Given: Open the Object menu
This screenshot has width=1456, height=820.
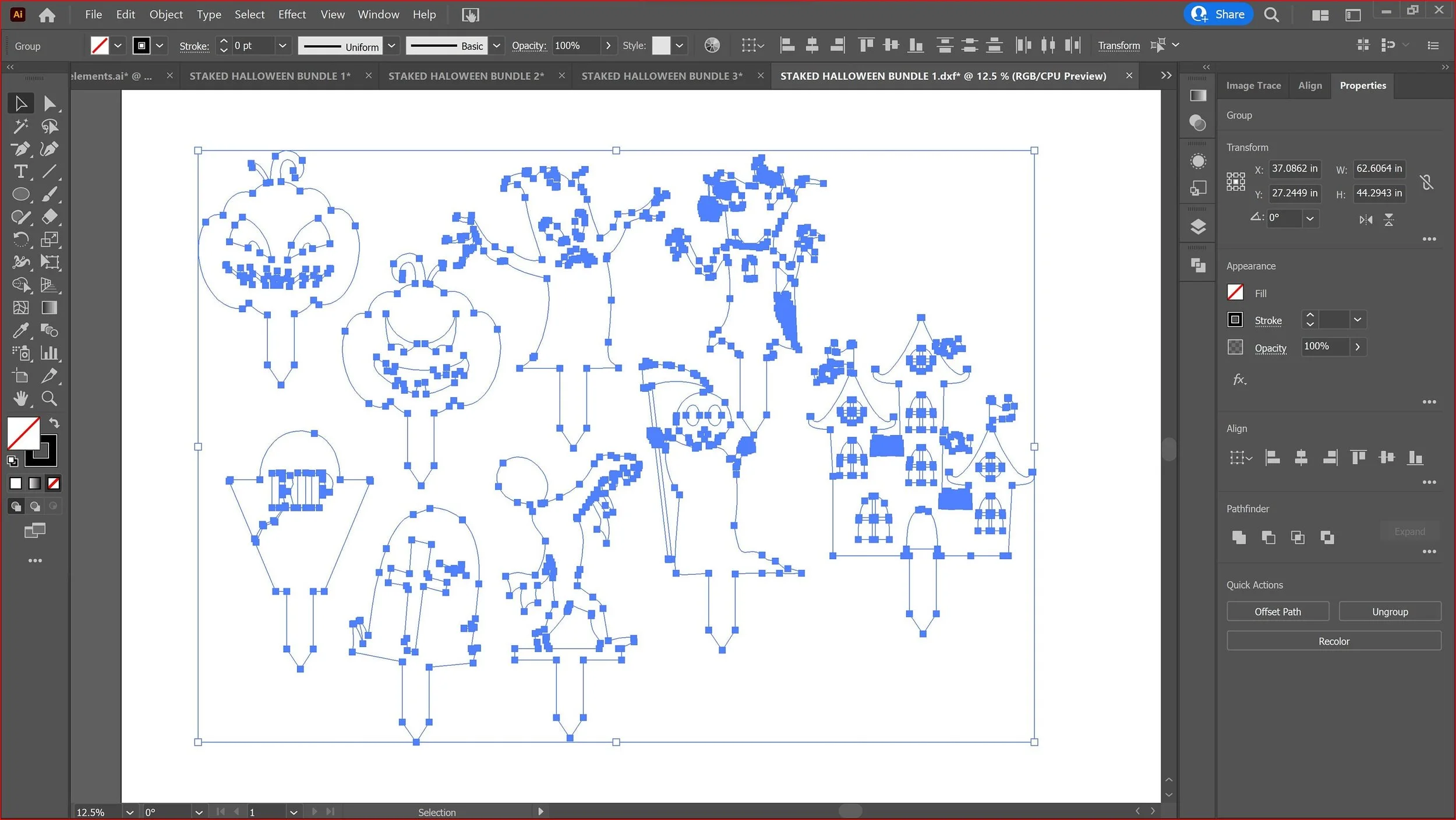Looking at the screenshot, I should point(166,15).
